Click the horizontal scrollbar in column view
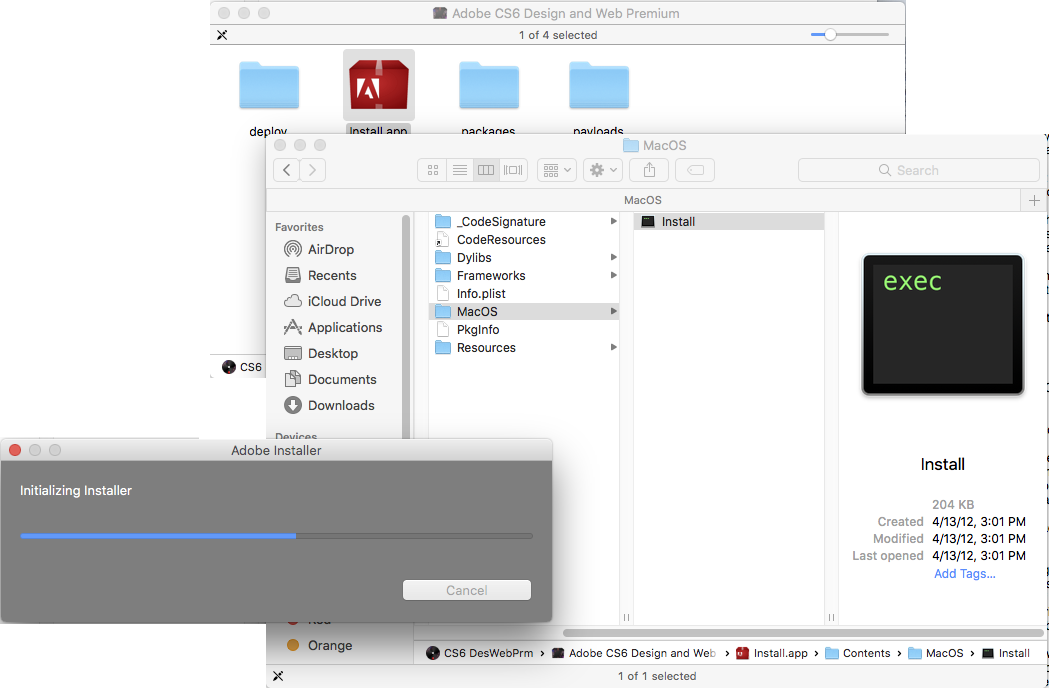The height and width of the screenshot is (692, 1049). click(803, 632)
